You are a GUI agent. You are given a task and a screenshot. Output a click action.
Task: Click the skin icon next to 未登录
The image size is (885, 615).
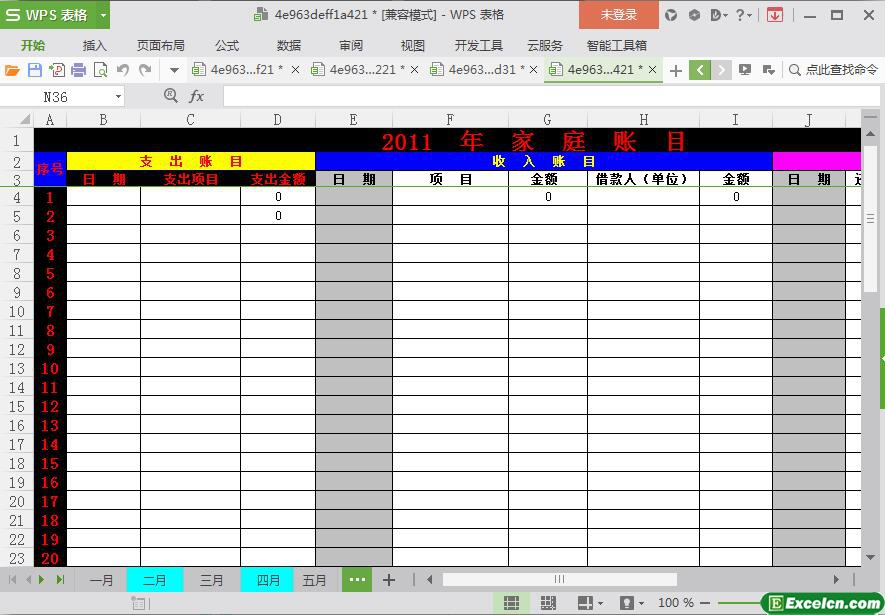(671, 15)
